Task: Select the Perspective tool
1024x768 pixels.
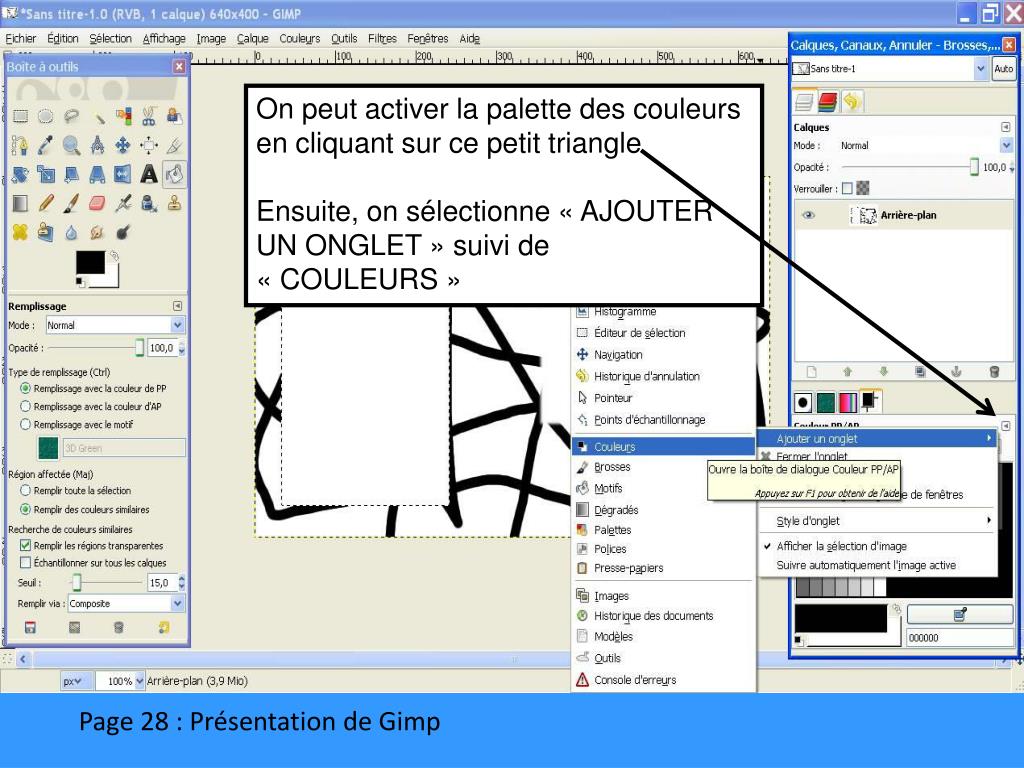Action: [x=97, y=174]
